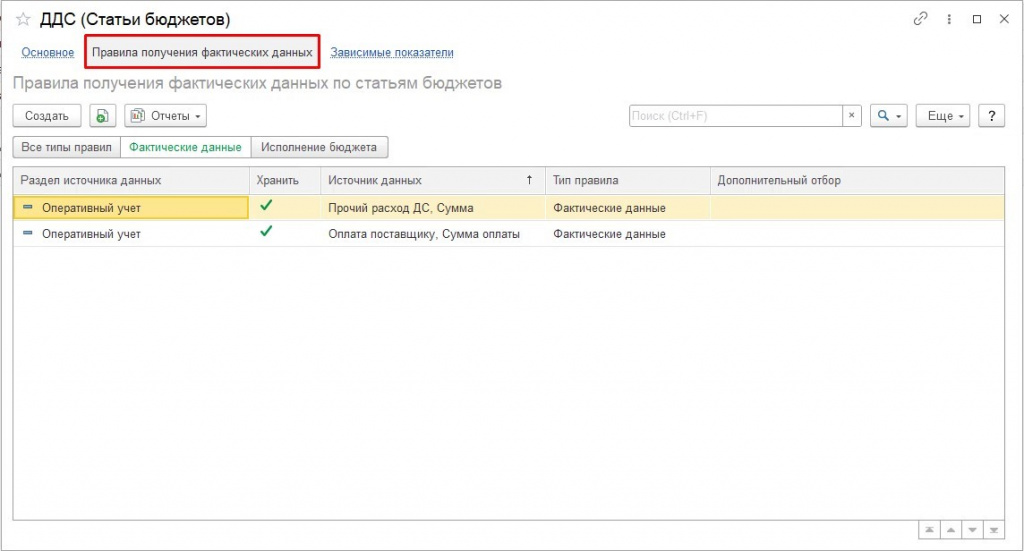
Task: Open help with the question mark button
Action: click(991, 116)
